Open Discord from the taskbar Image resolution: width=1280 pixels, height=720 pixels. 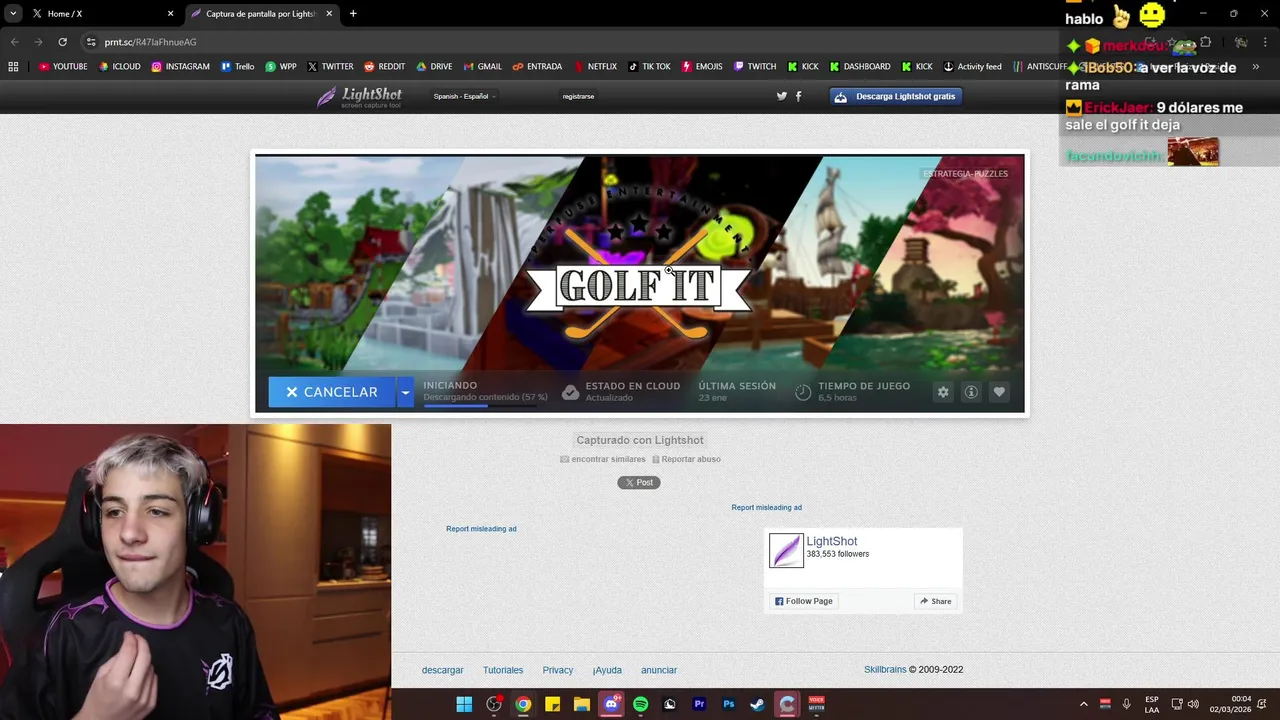611,704
